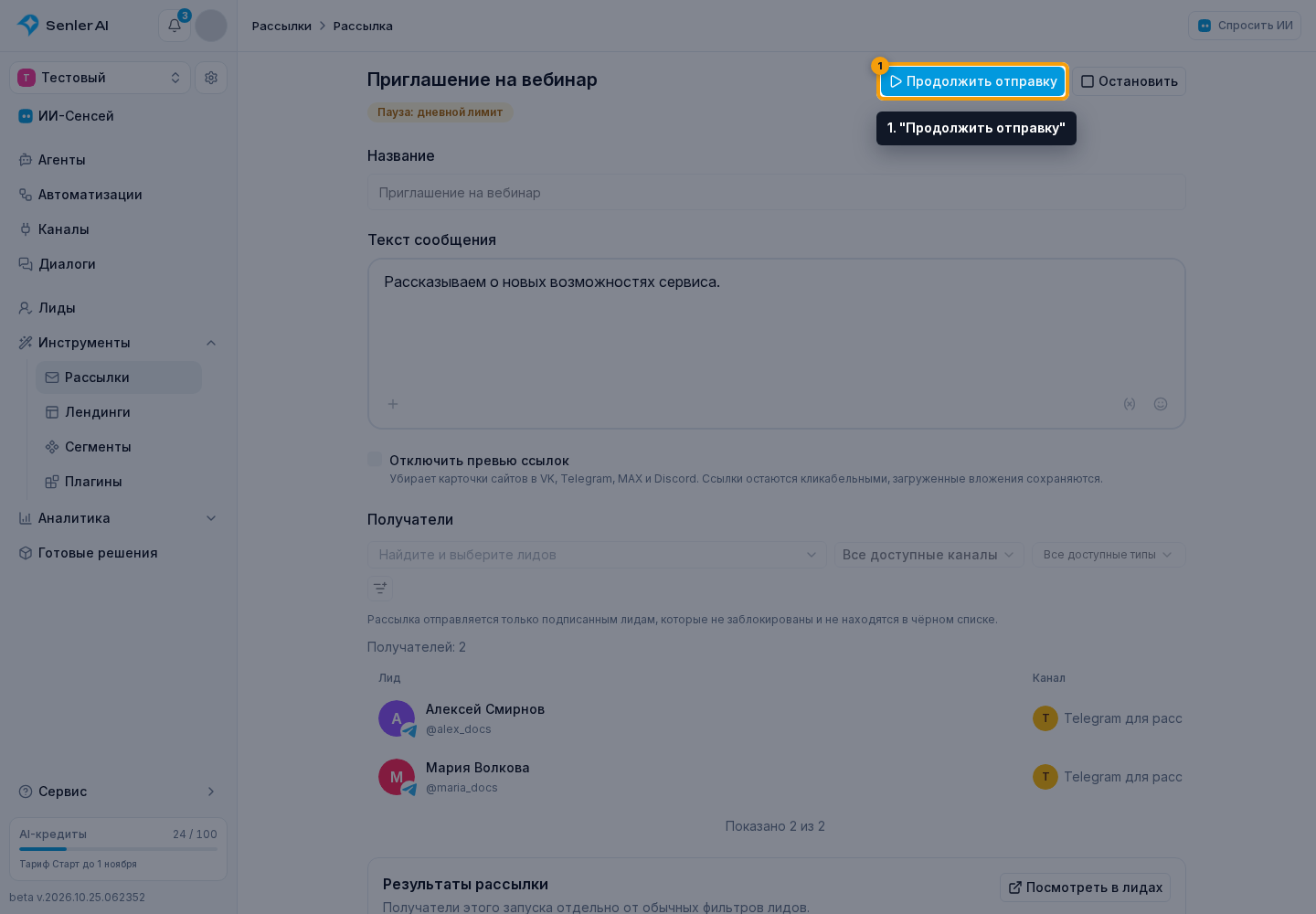This screenshot has width=1316, height=914.
Task: Open the emoji picker
Action: (1161, 404)
